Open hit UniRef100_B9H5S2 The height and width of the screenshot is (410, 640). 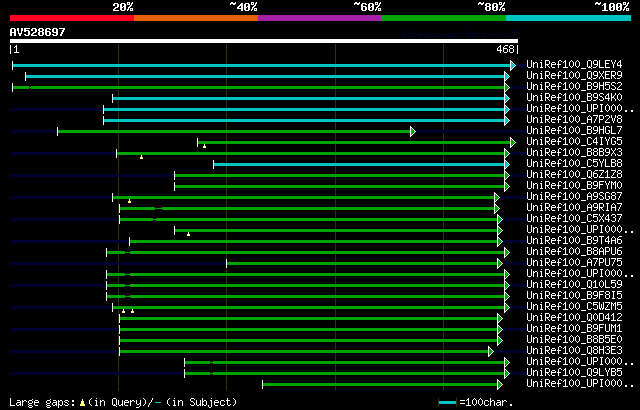coord(574,86)
